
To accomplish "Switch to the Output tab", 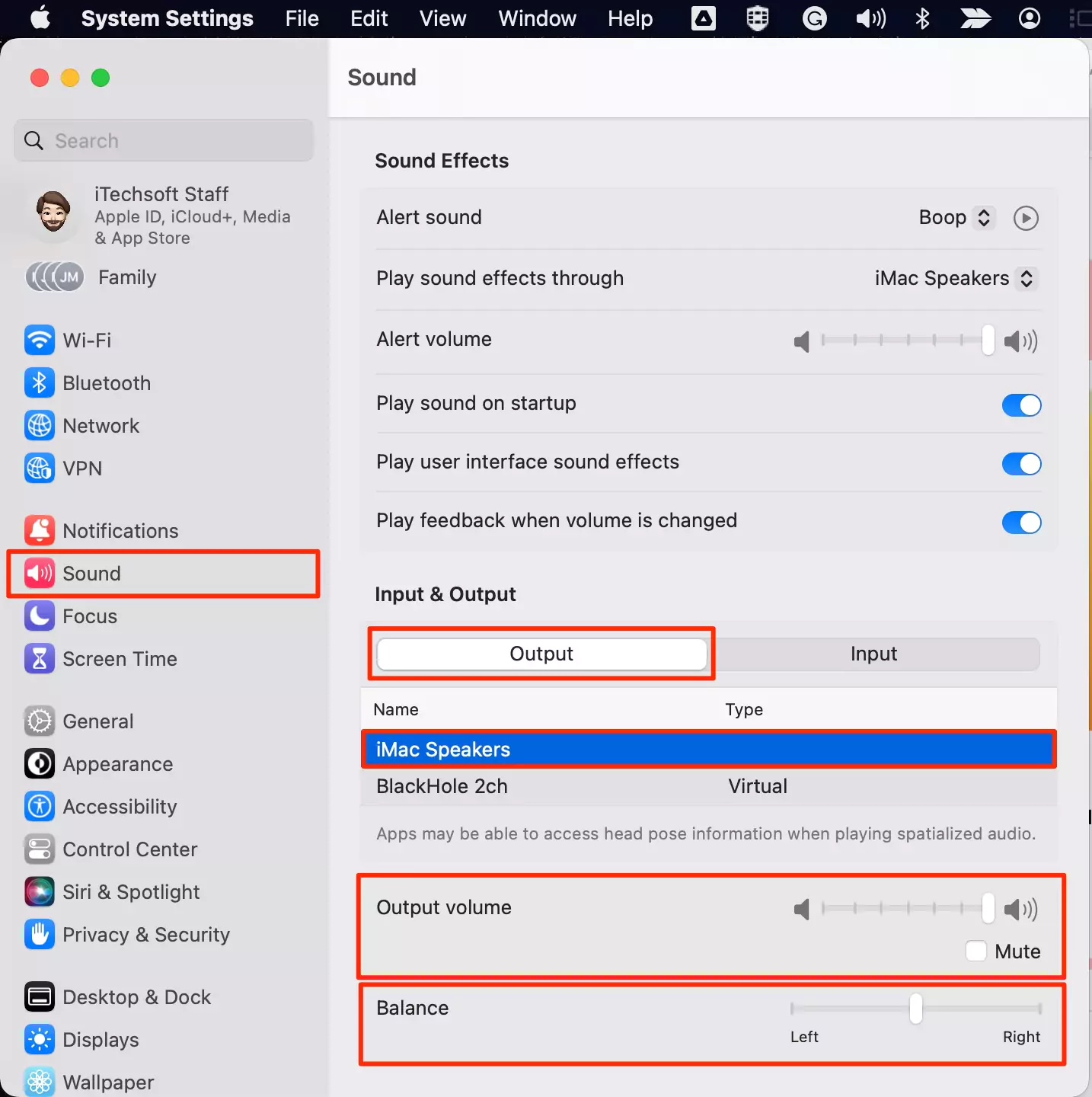I will 541,654.
